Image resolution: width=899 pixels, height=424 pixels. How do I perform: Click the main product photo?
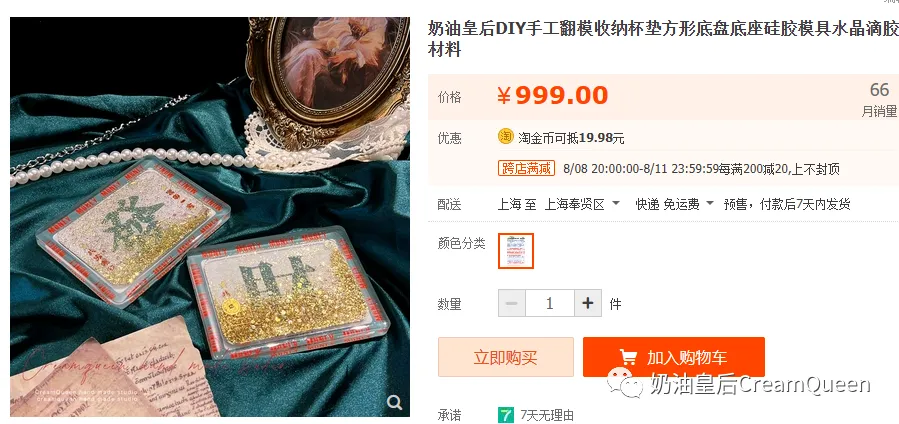coord(210,217)
